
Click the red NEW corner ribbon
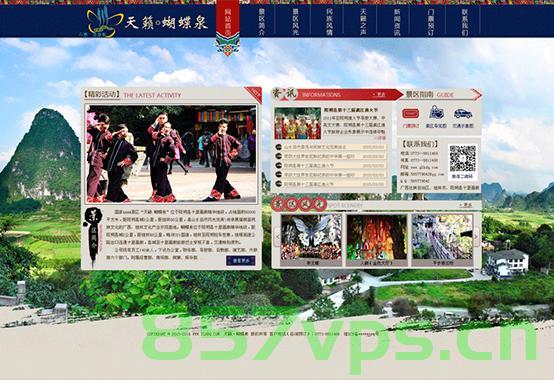[x=255, y=93]
